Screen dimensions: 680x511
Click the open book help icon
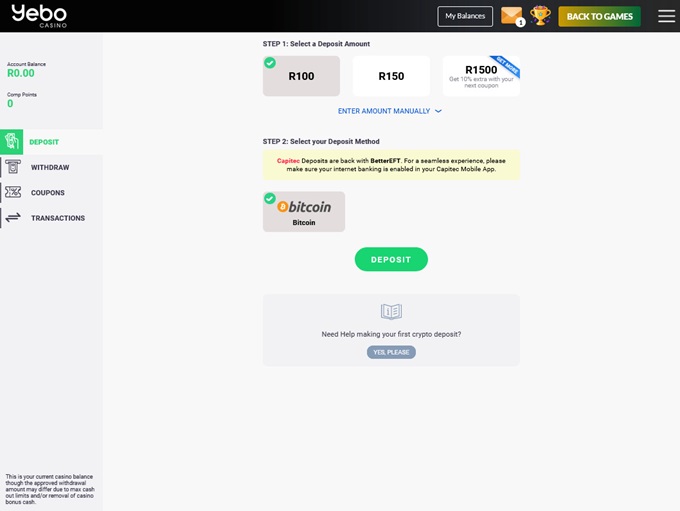pyautogui.click(x=391, y=312)
